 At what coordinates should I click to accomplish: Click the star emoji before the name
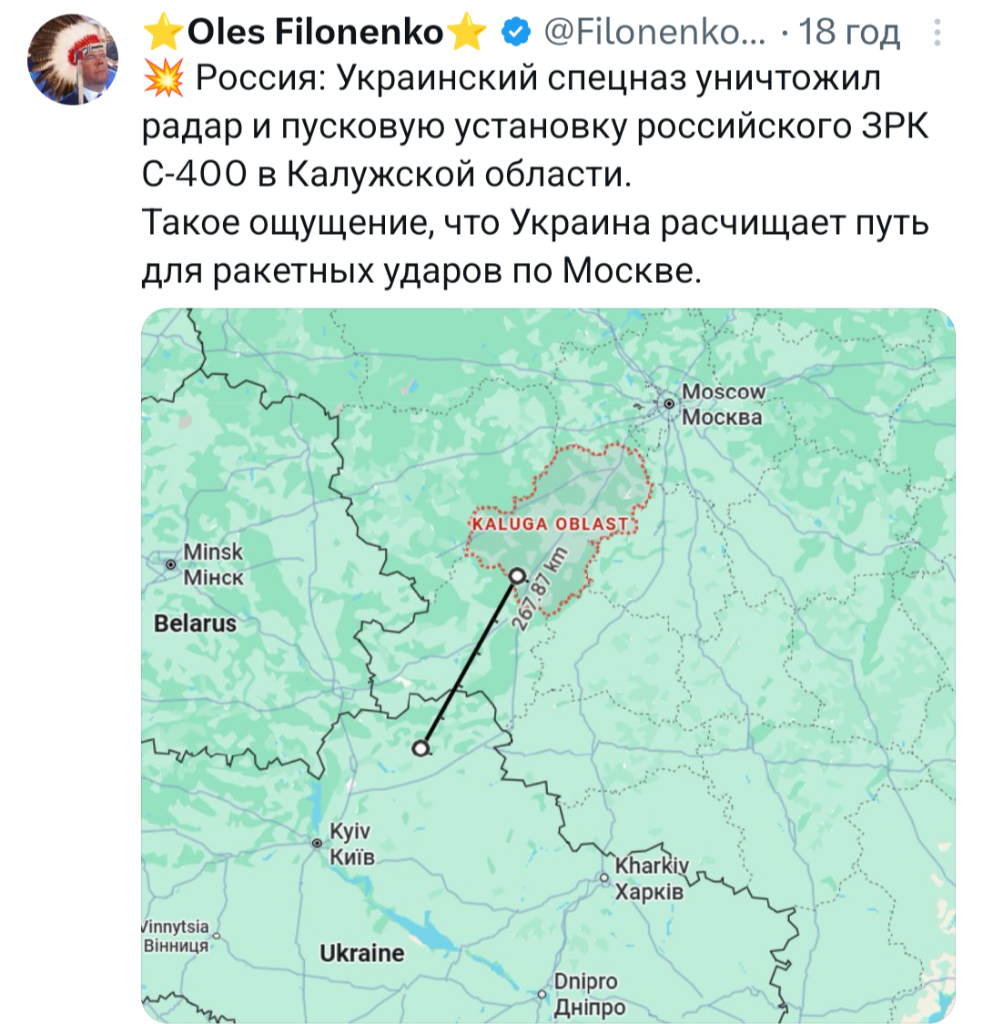(x=162, y=35)
